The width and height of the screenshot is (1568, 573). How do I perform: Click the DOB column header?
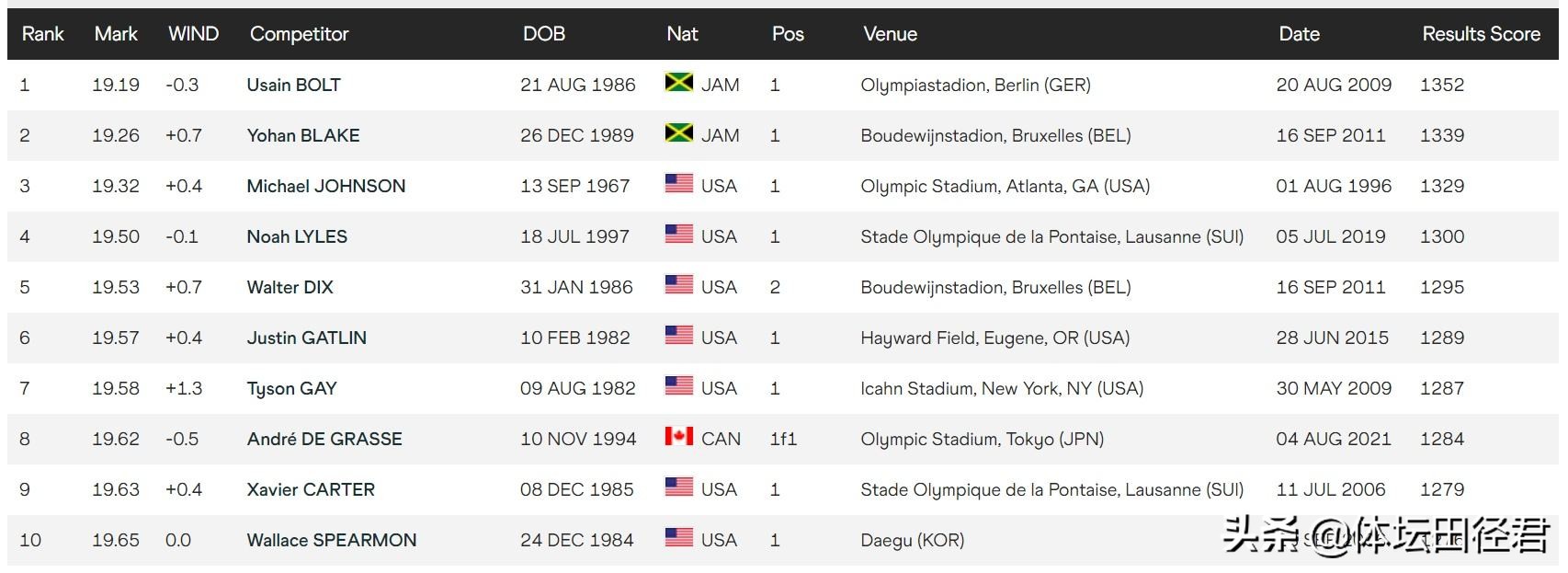click(x=543, y=34)
